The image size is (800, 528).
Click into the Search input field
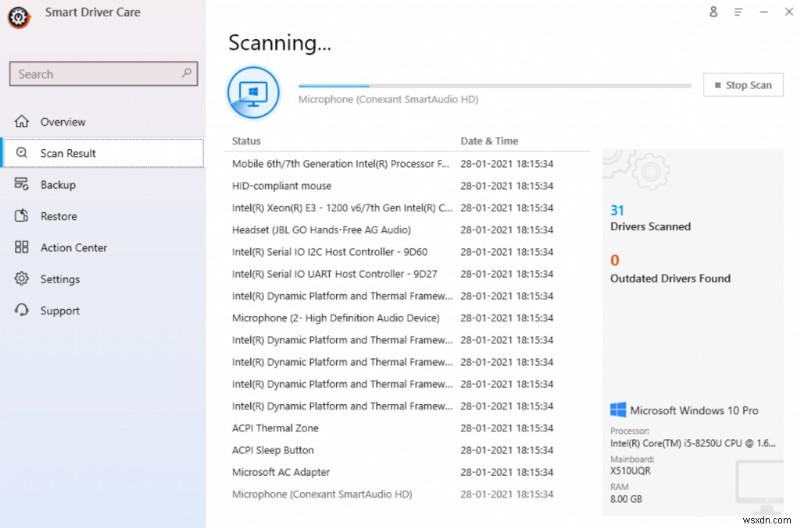tap(103, 74)
